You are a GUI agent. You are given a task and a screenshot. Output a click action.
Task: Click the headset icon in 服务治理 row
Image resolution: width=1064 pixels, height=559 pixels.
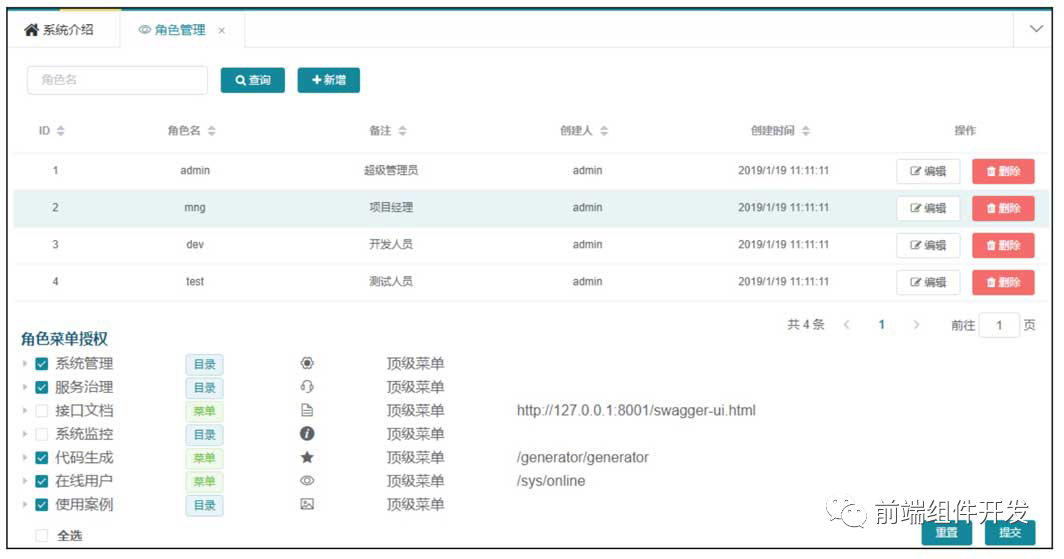tap(307, 387)
